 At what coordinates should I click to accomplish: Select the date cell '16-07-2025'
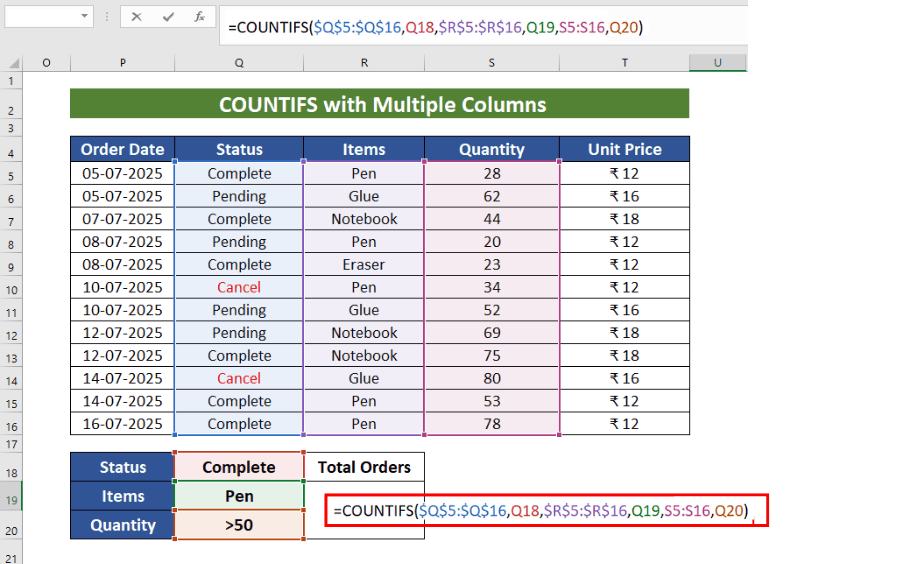[122, 424]
